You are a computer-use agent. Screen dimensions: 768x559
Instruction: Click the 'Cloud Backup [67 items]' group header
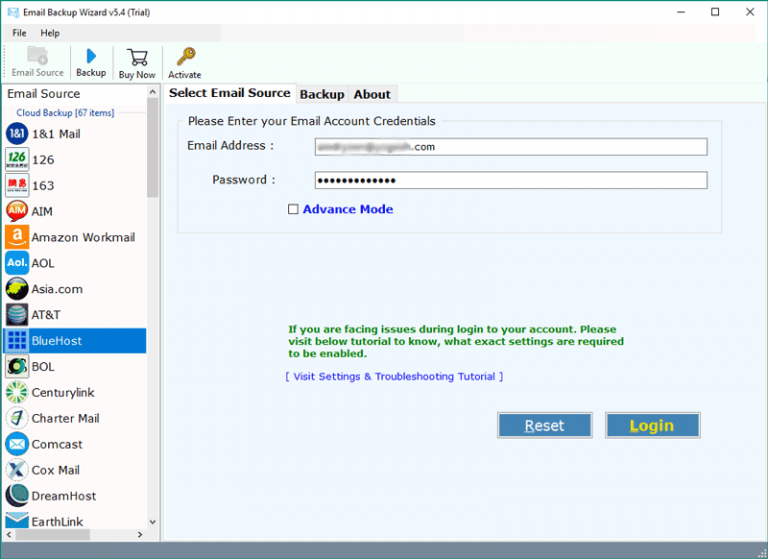pos(65,113)
